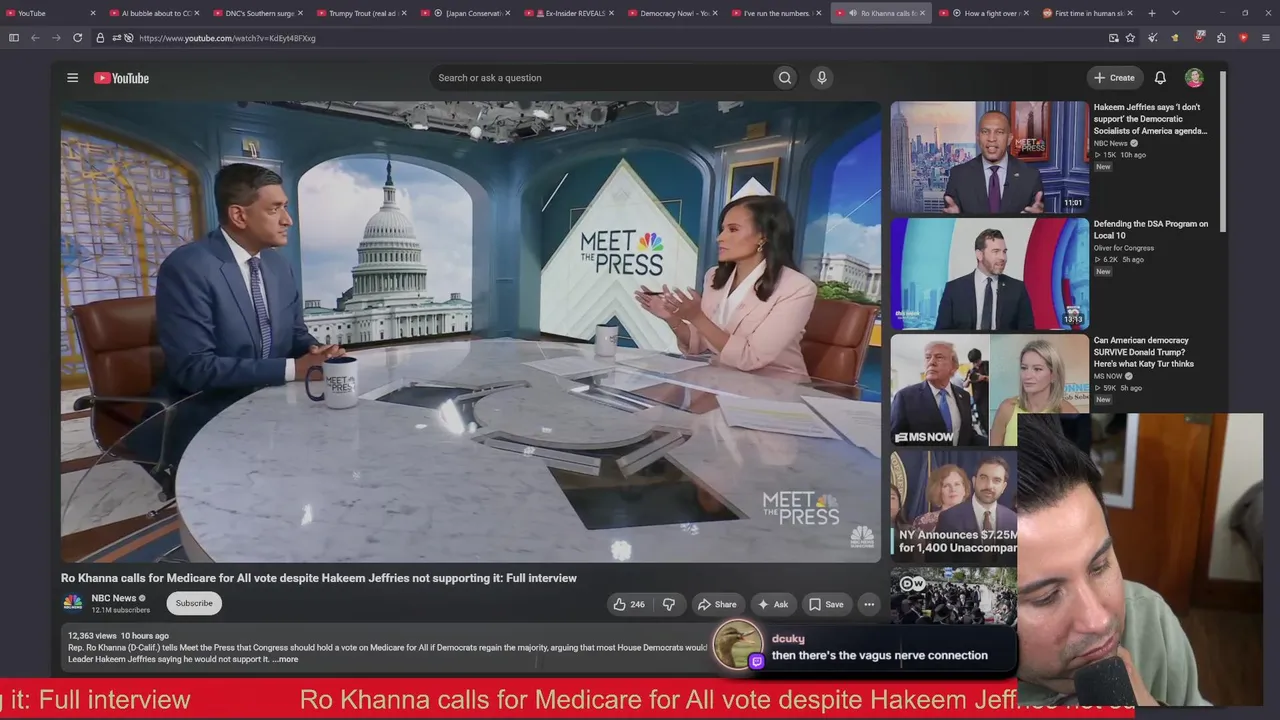Open a new browser tab

(1152, 13)
